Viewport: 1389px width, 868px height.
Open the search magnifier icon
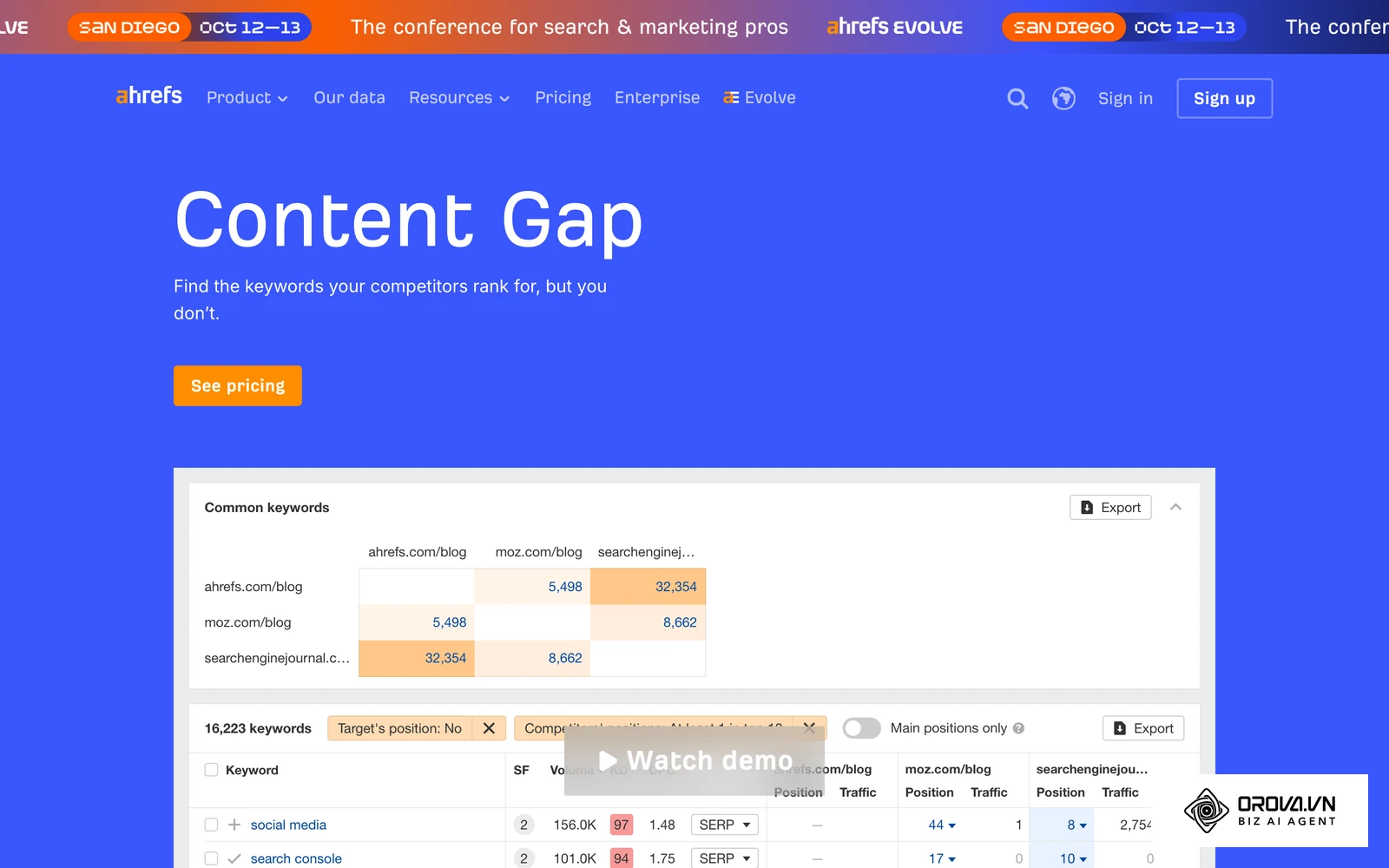click(x=1017, y=98)
